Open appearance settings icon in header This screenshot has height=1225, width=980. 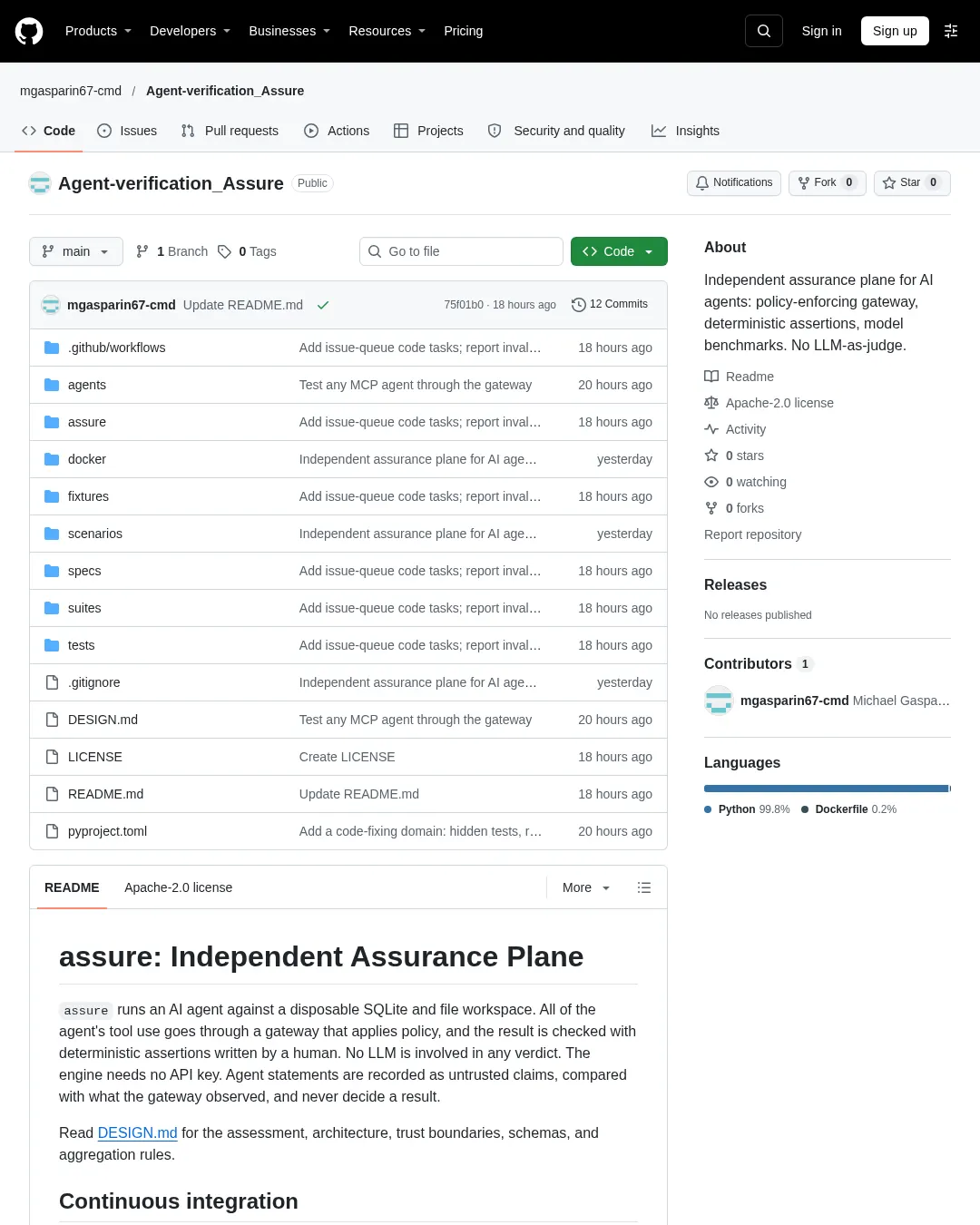tap(951, 31)
